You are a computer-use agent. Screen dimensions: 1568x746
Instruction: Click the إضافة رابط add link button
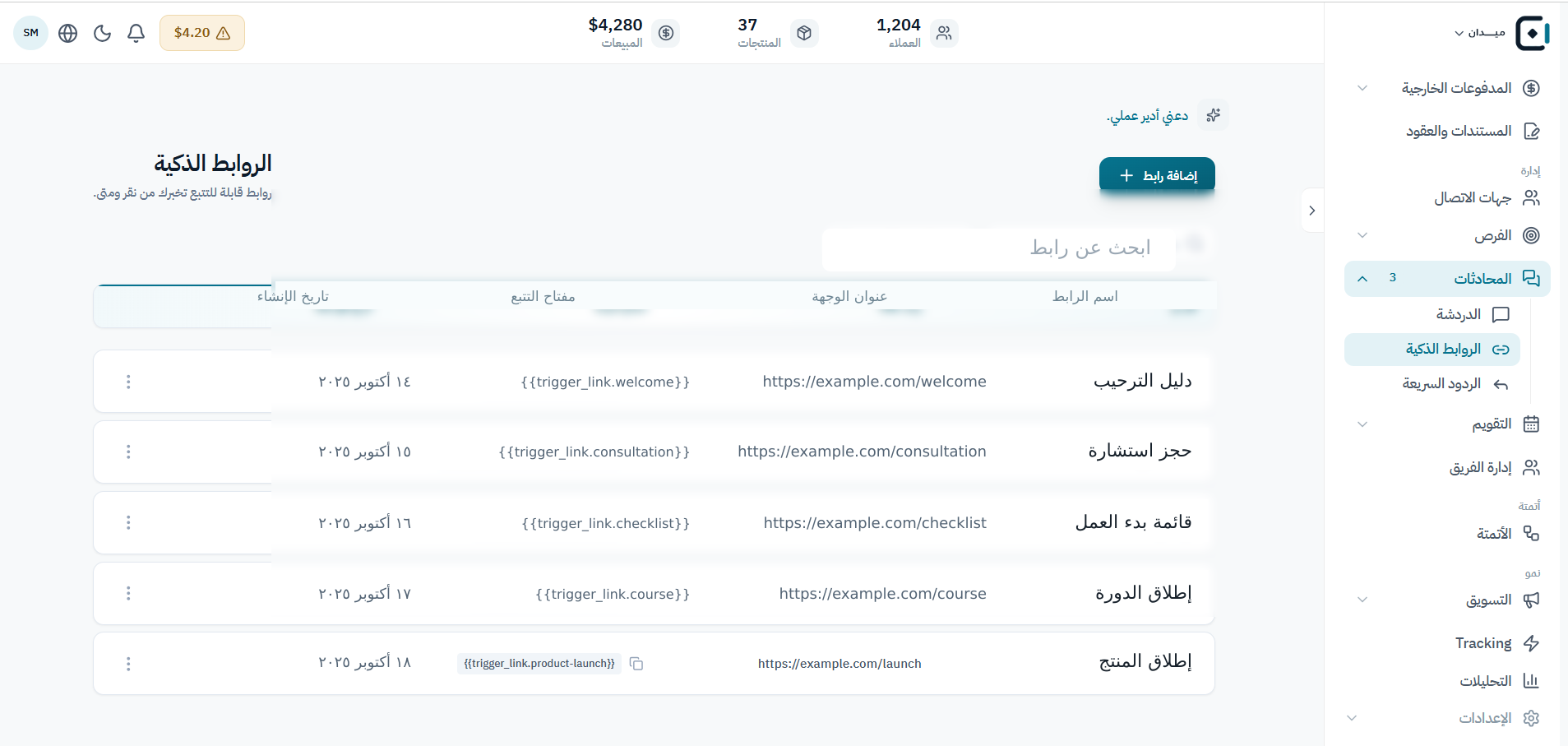pos(1157,175)
